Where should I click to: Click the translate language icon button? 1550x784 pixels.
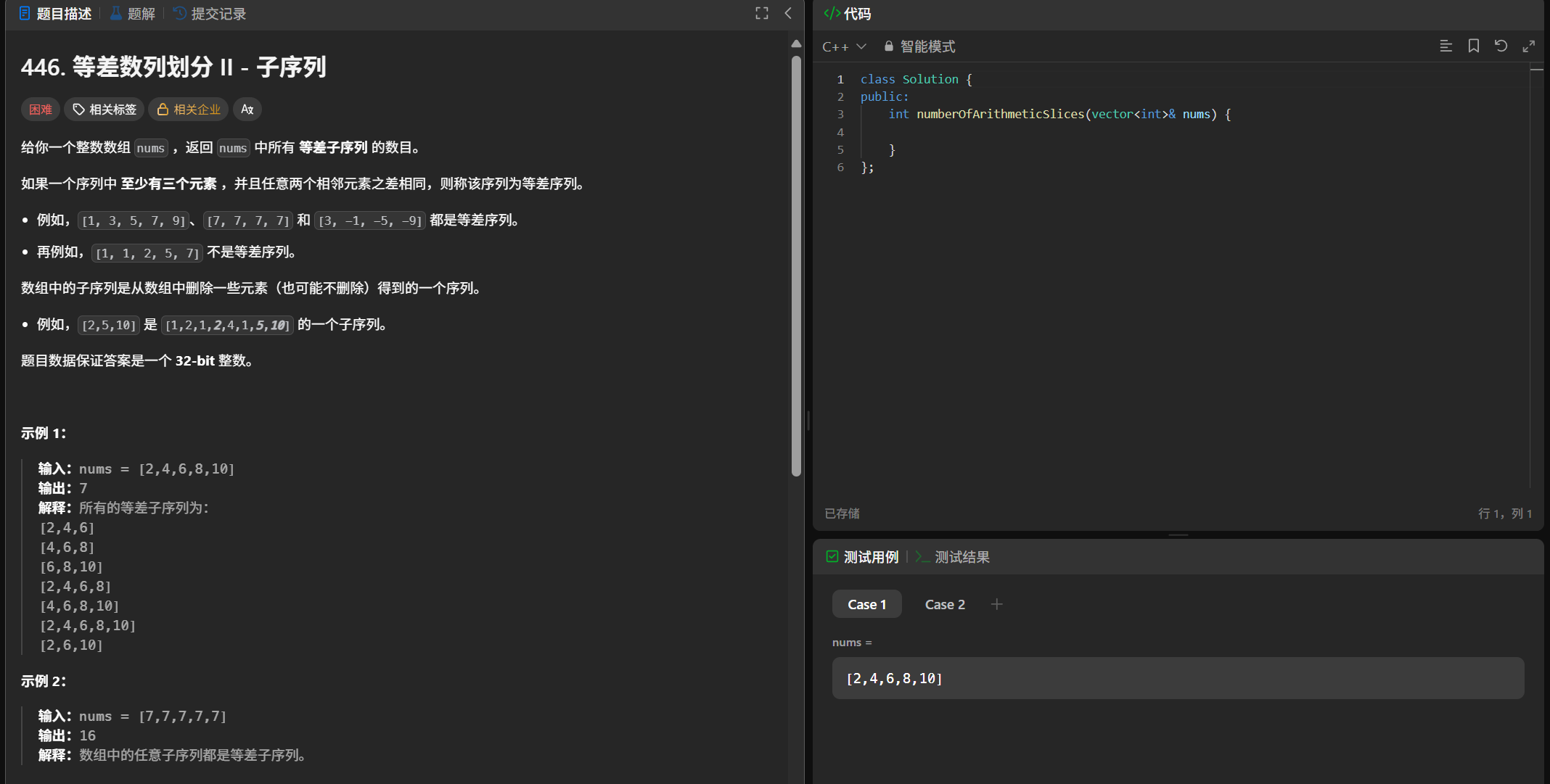[x=247, y=110]
